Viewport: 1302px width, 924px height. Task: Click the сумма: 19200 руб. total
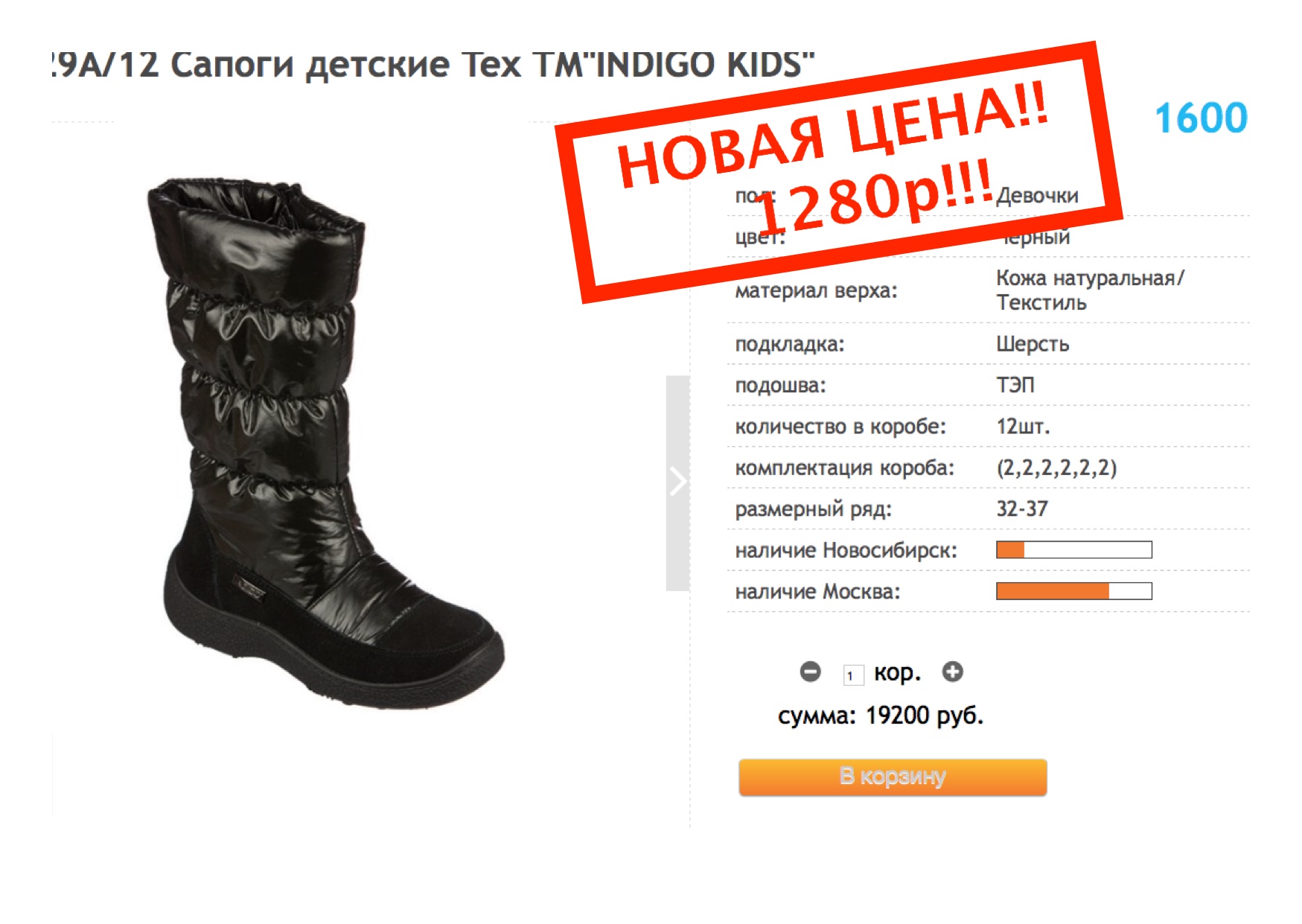(881, 716)
